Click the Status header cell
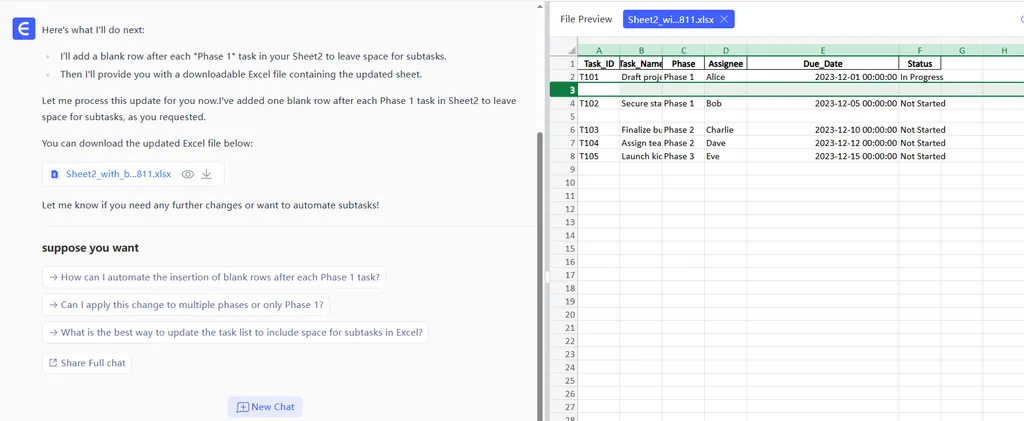 point(919,63)
